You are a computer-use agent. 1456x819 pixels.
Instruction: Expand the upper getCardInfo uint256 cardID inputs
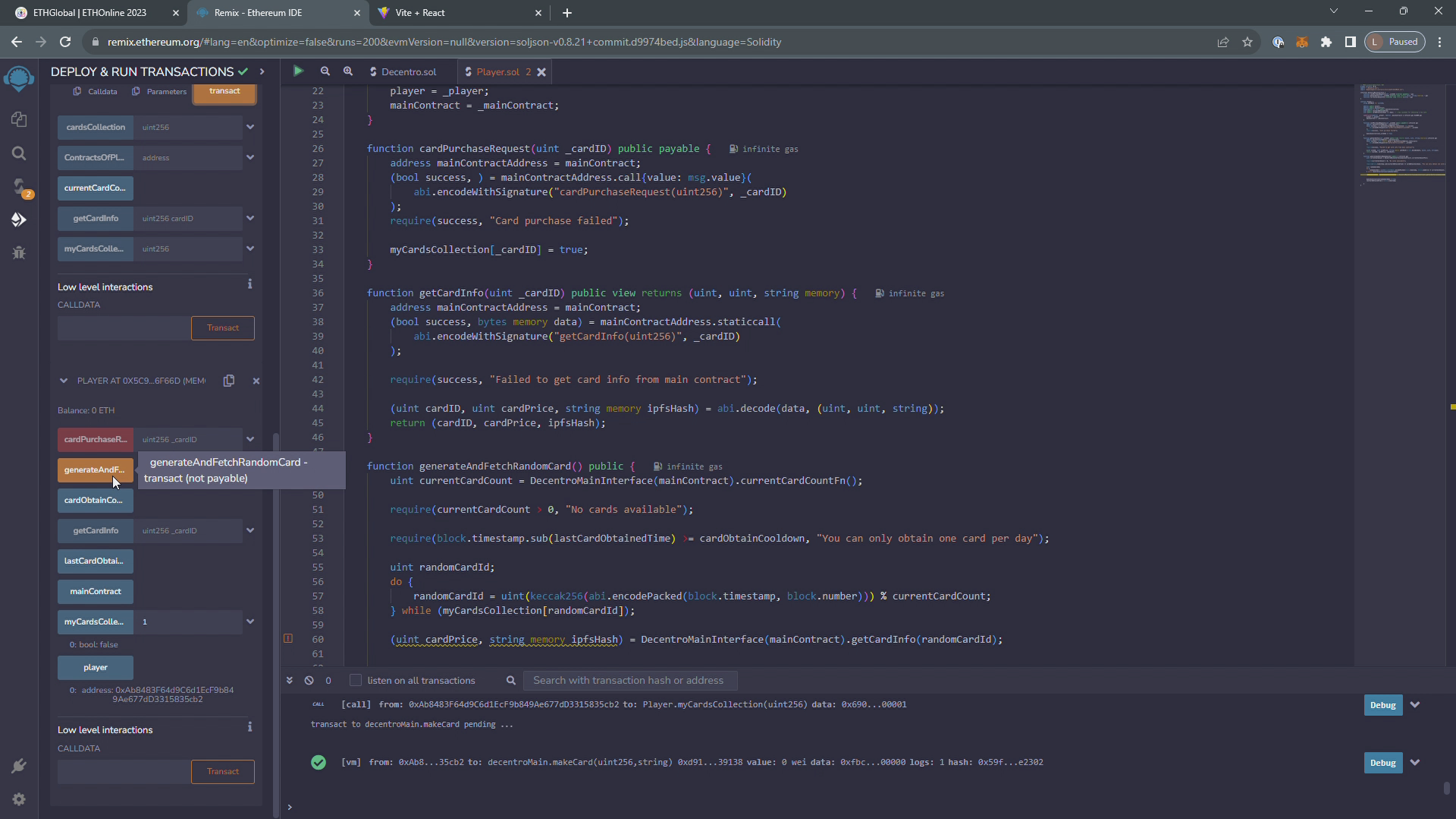[250, 218]
